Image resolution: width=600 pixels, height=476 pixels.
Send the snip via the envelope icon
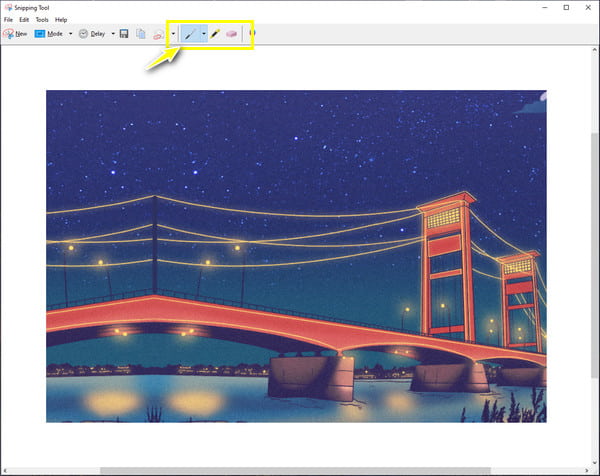pos(158,35)
